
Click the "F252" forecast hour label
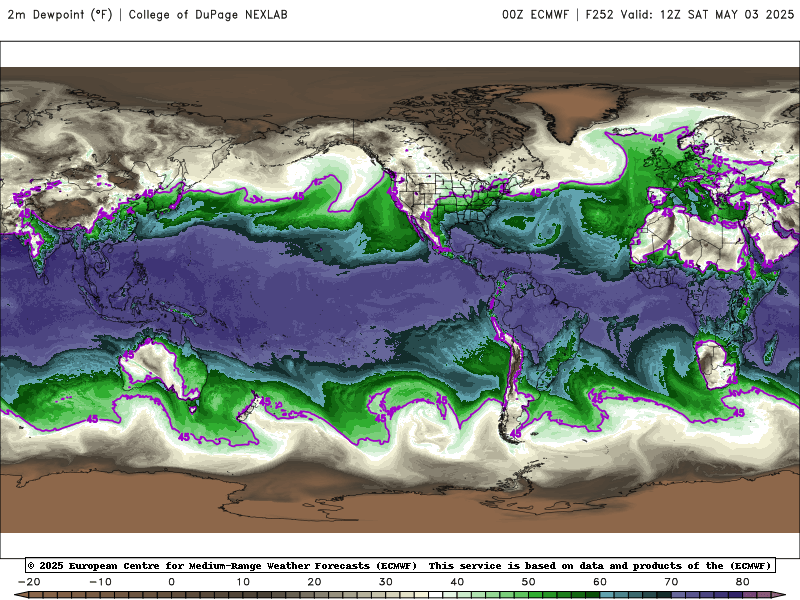(x=599, y=15)
